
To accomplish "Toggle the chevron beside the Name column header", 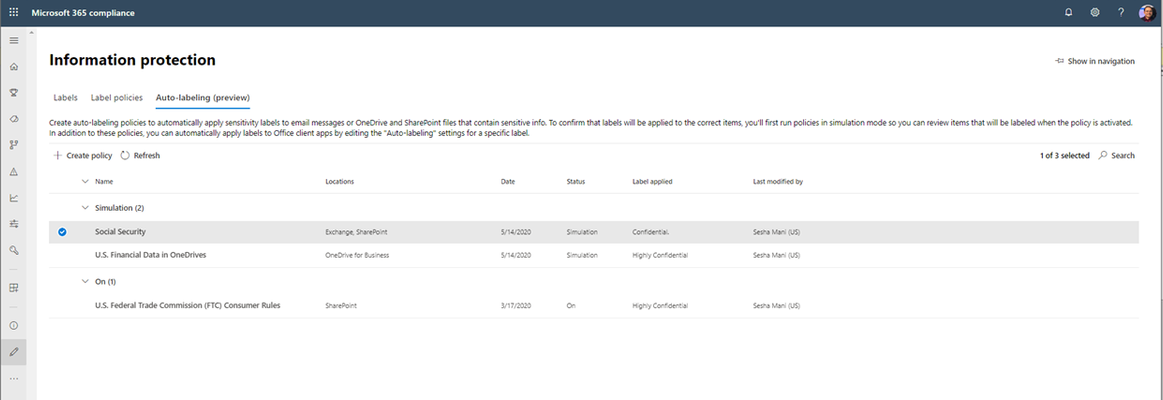I will tap(85, 181).
